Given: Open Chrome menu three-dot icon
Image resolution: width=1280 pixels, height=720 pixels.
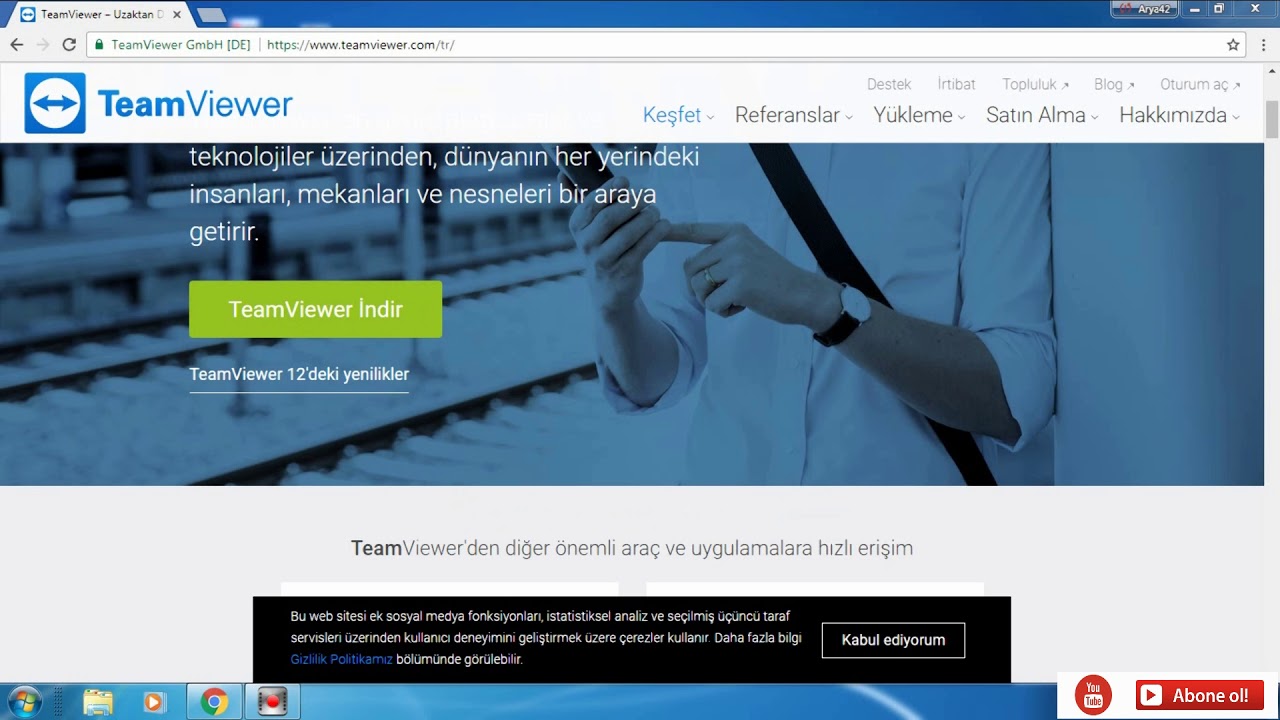Looking at the screenshot, I should 1264,45.
